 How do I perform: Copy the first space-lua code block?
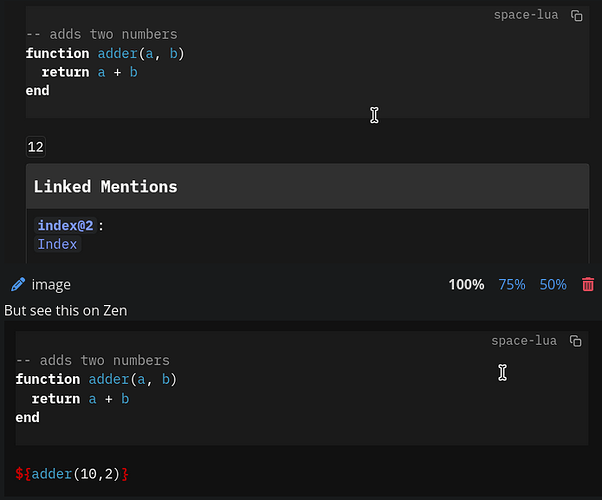[576, 16]
